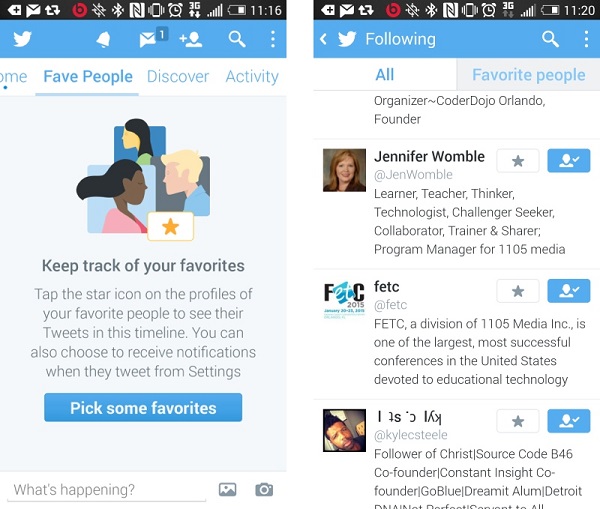Tap search icon in Following header
The height and width of the screenshot is (509, 600).
pos(550,39)
